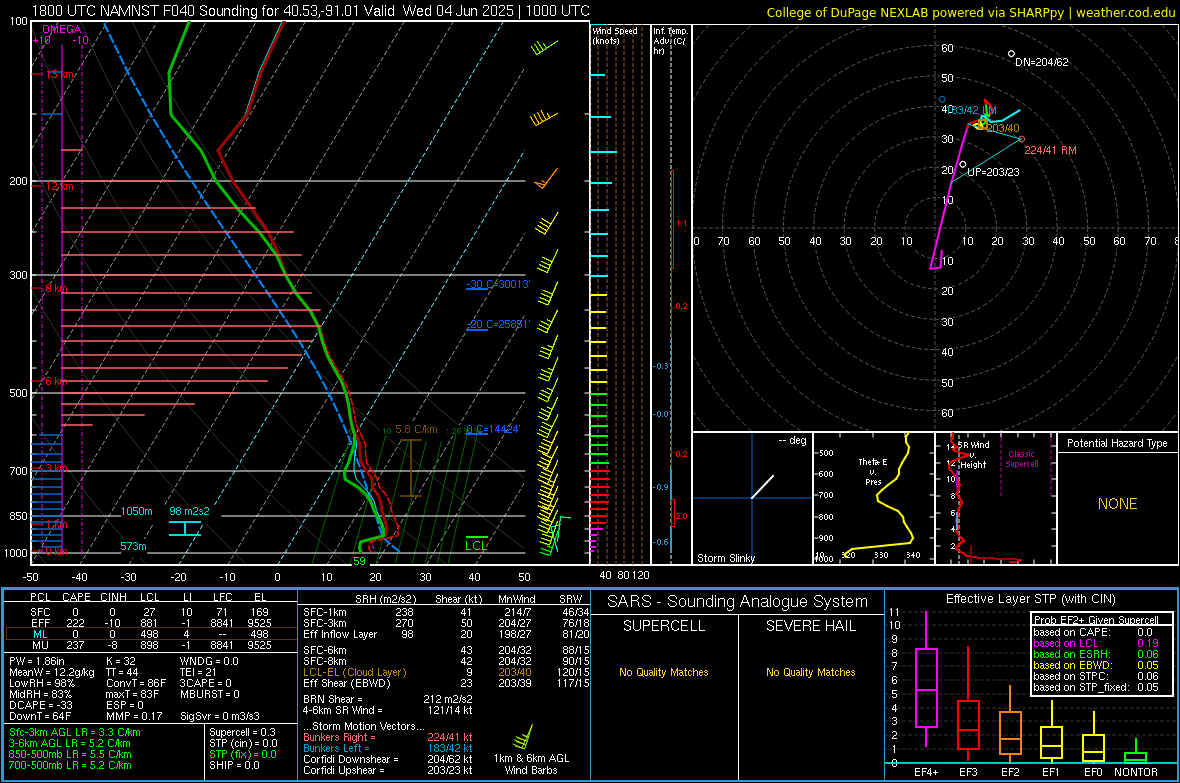Click the 'SR Wind v. Height' inset label
1180x783 pixels.
coord(974,455)
